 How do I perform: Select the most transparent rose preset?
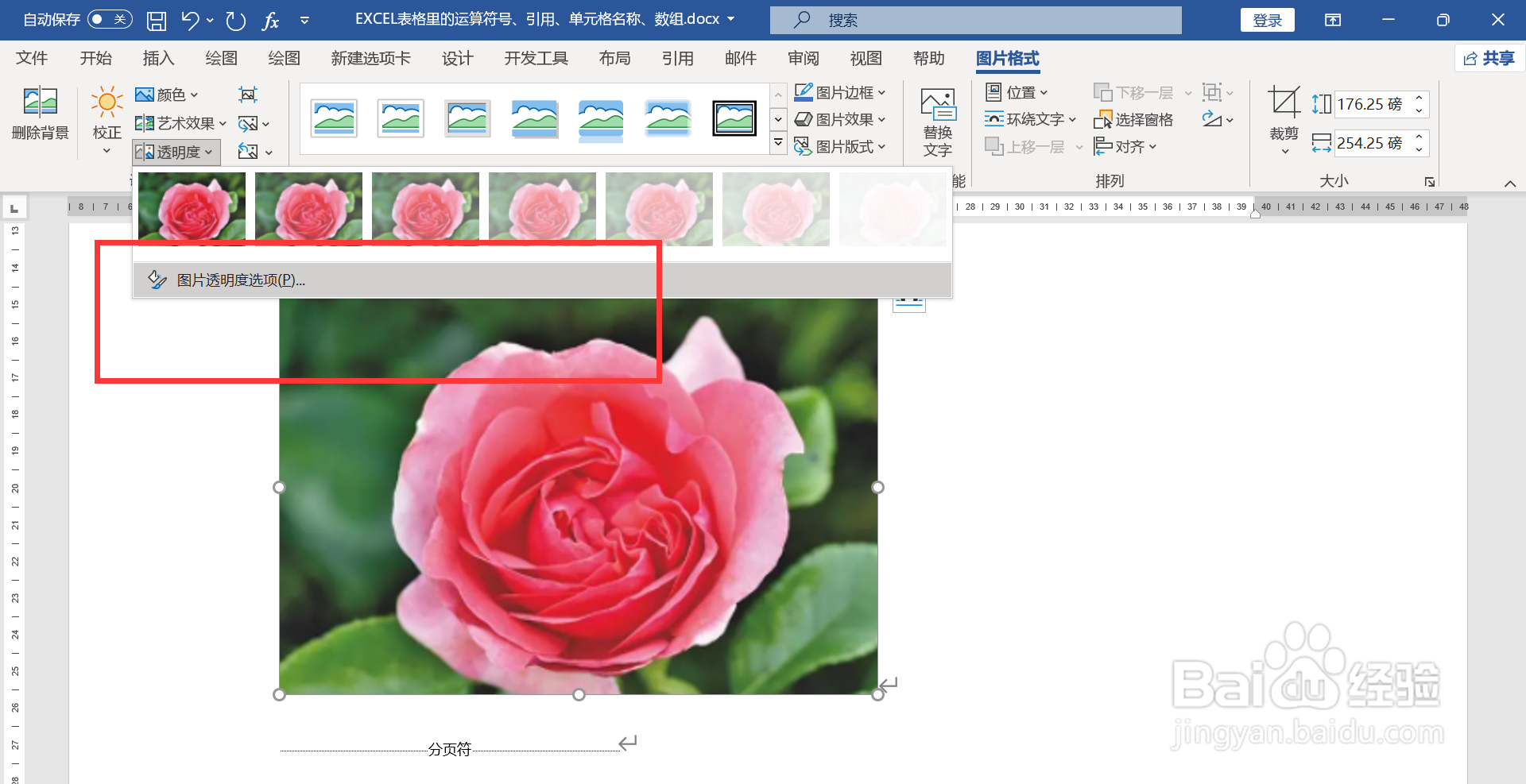[893, 209]
